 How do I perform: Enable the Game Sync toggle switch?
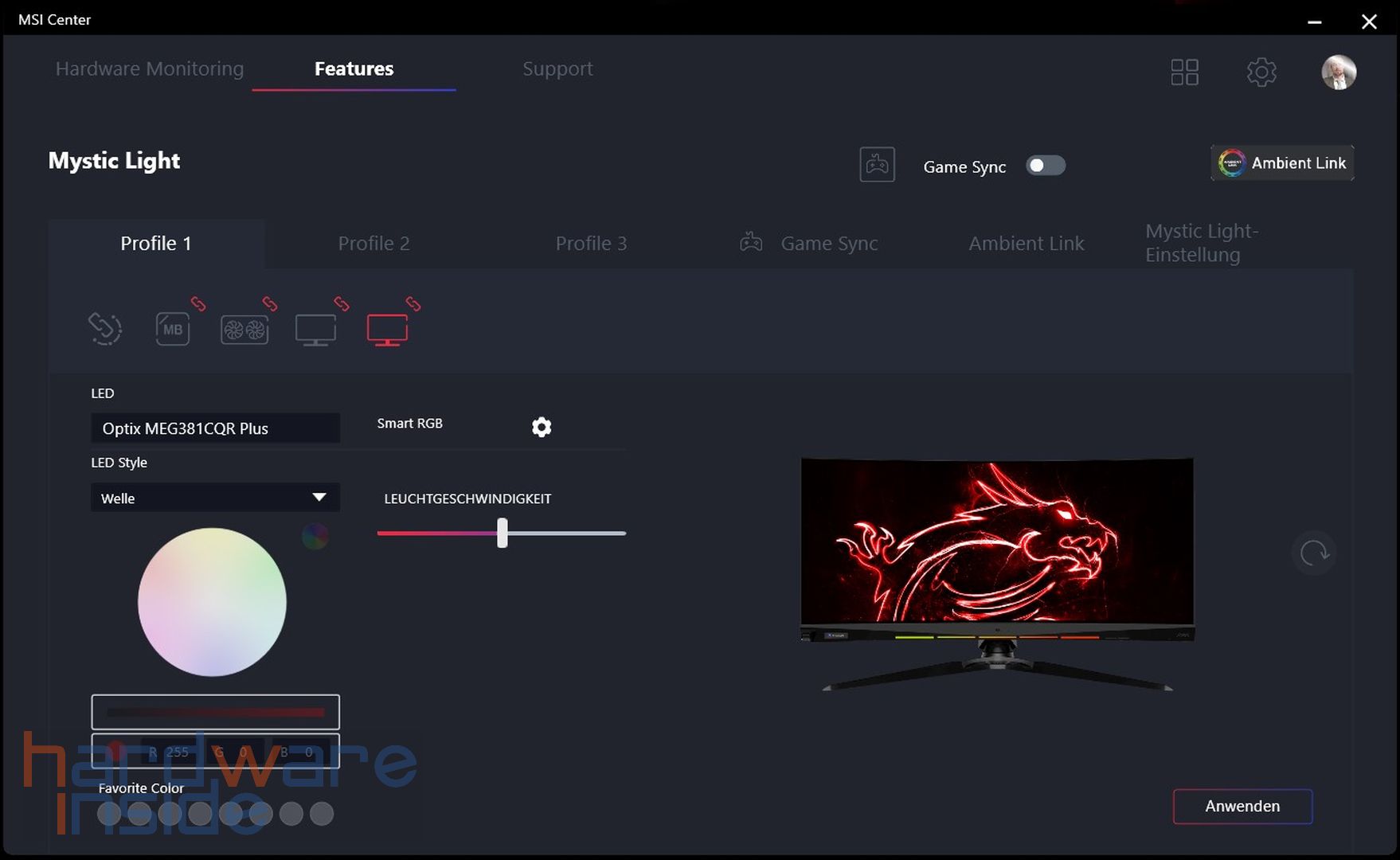pyautogui.click(x=1046, y=166)
